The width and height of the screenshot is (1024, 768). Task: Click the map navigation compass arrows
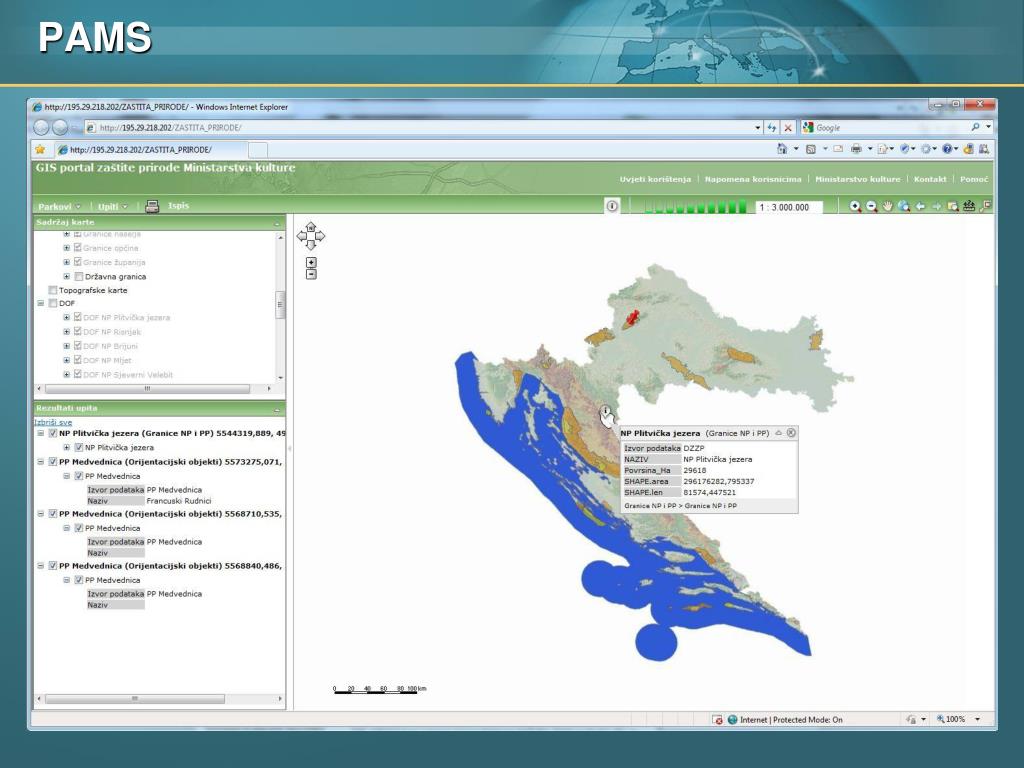[x=311, y=236]
